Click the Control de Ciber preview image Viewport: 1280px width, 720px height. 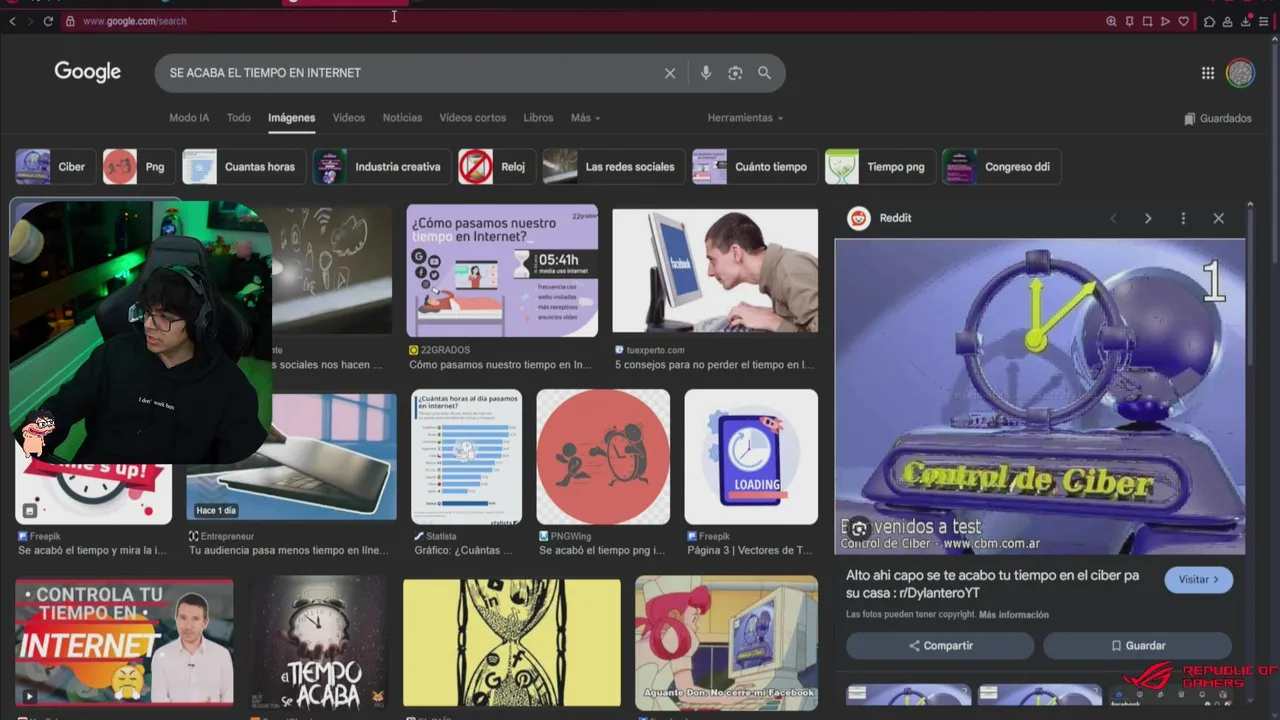click(x=1040, y=396)
